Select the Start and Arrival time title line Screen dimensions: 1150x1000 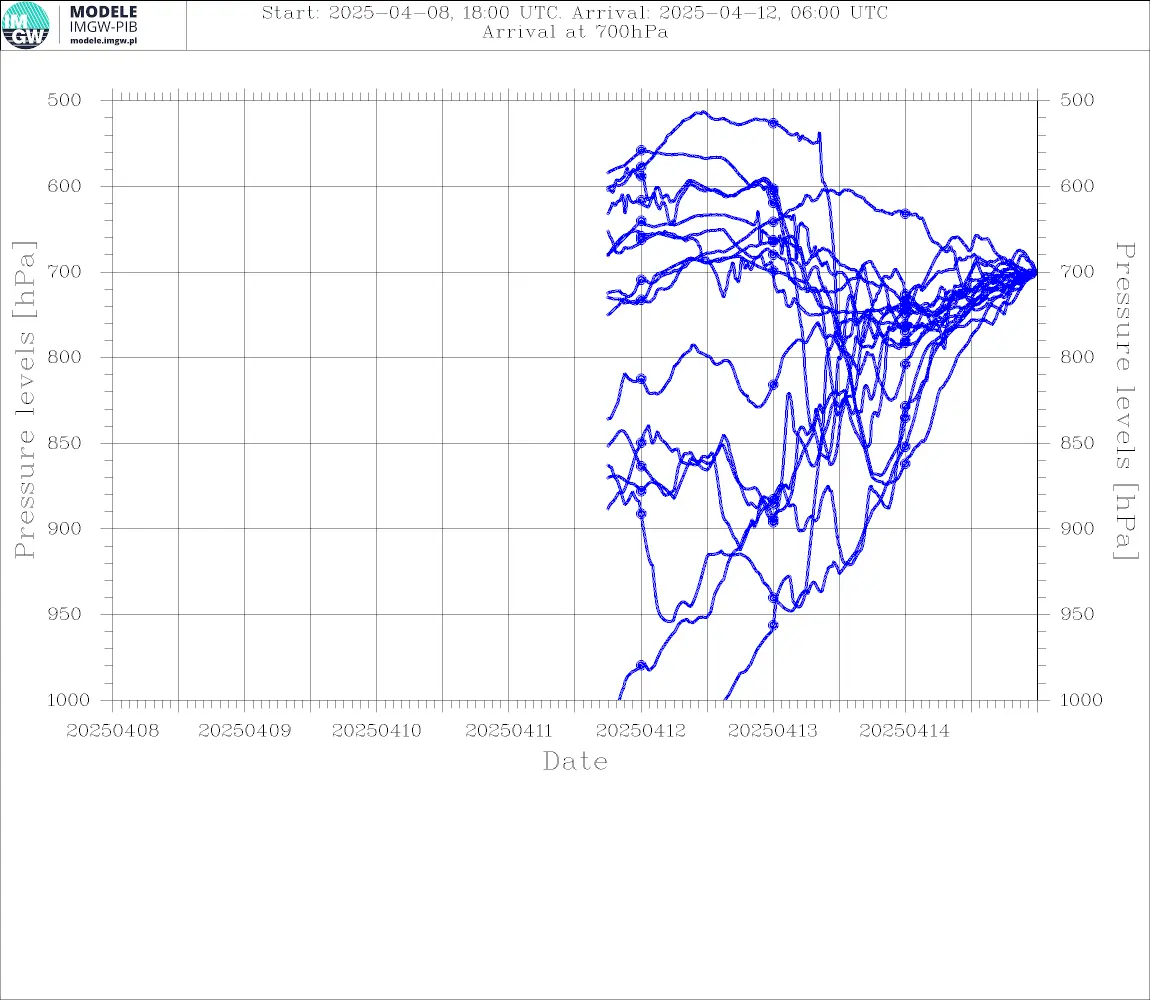[x=575, y=12]
